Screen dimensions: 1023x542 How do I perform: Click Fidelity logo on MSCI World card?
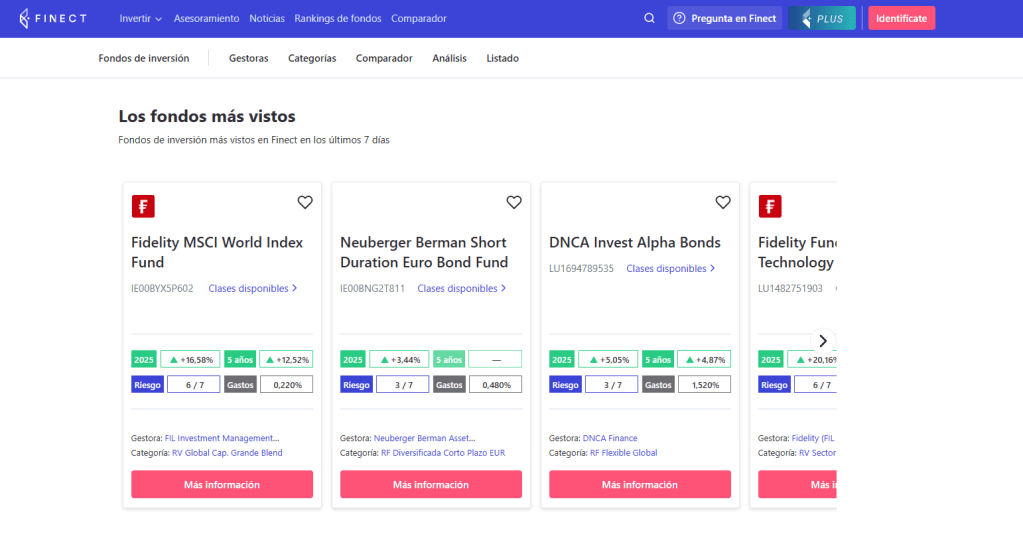[x=143, y=206]
